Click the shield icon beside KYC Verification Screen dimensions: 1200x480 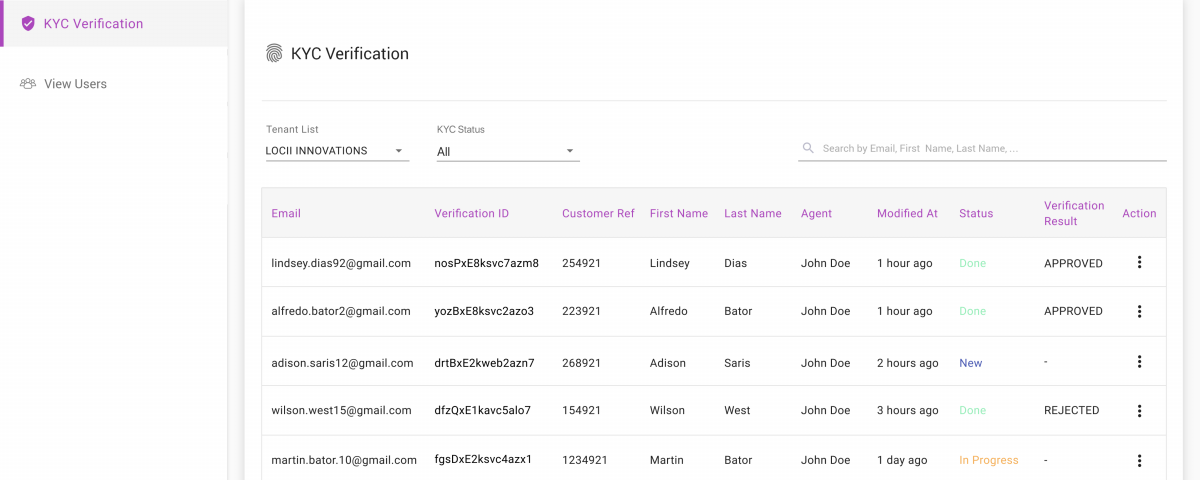coord(28,23)
